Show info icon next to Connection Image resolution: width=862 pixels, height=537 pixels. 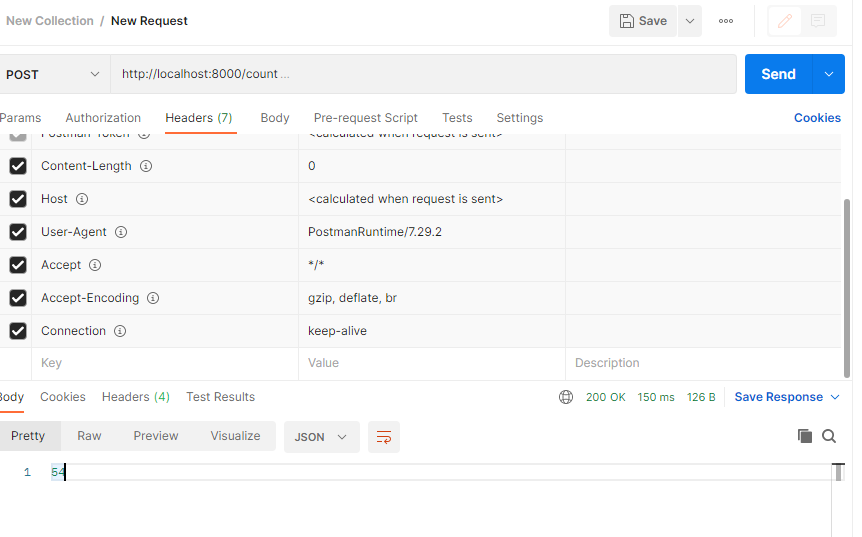click(120, 331)
